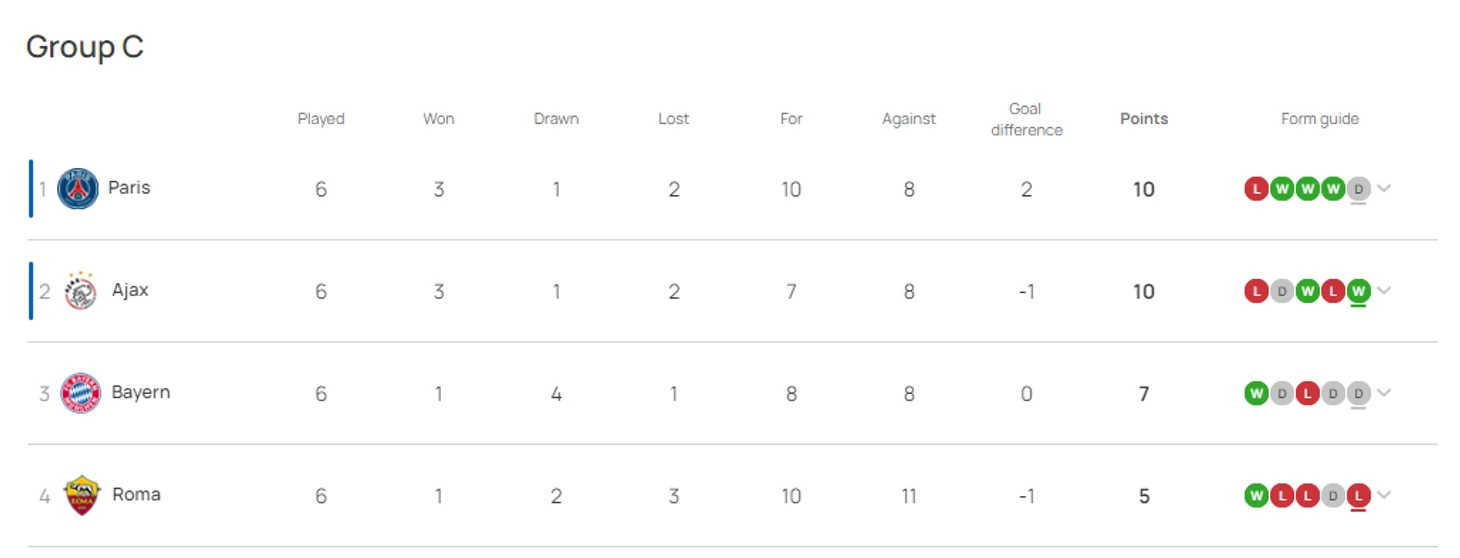1460x558 pixels.
Task: Click the Bayern Munich club crest
Action: [80, 393]
